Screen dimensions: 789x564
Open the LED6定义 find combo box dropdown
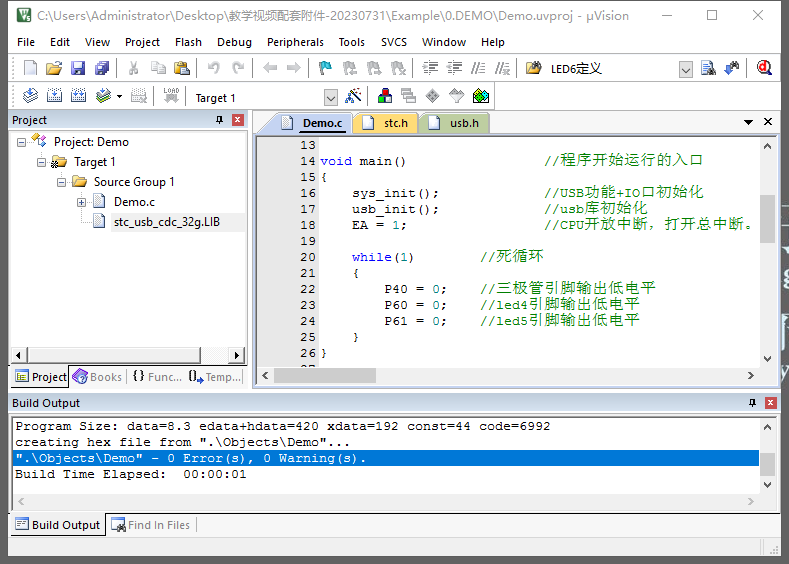tap(685, 69)
